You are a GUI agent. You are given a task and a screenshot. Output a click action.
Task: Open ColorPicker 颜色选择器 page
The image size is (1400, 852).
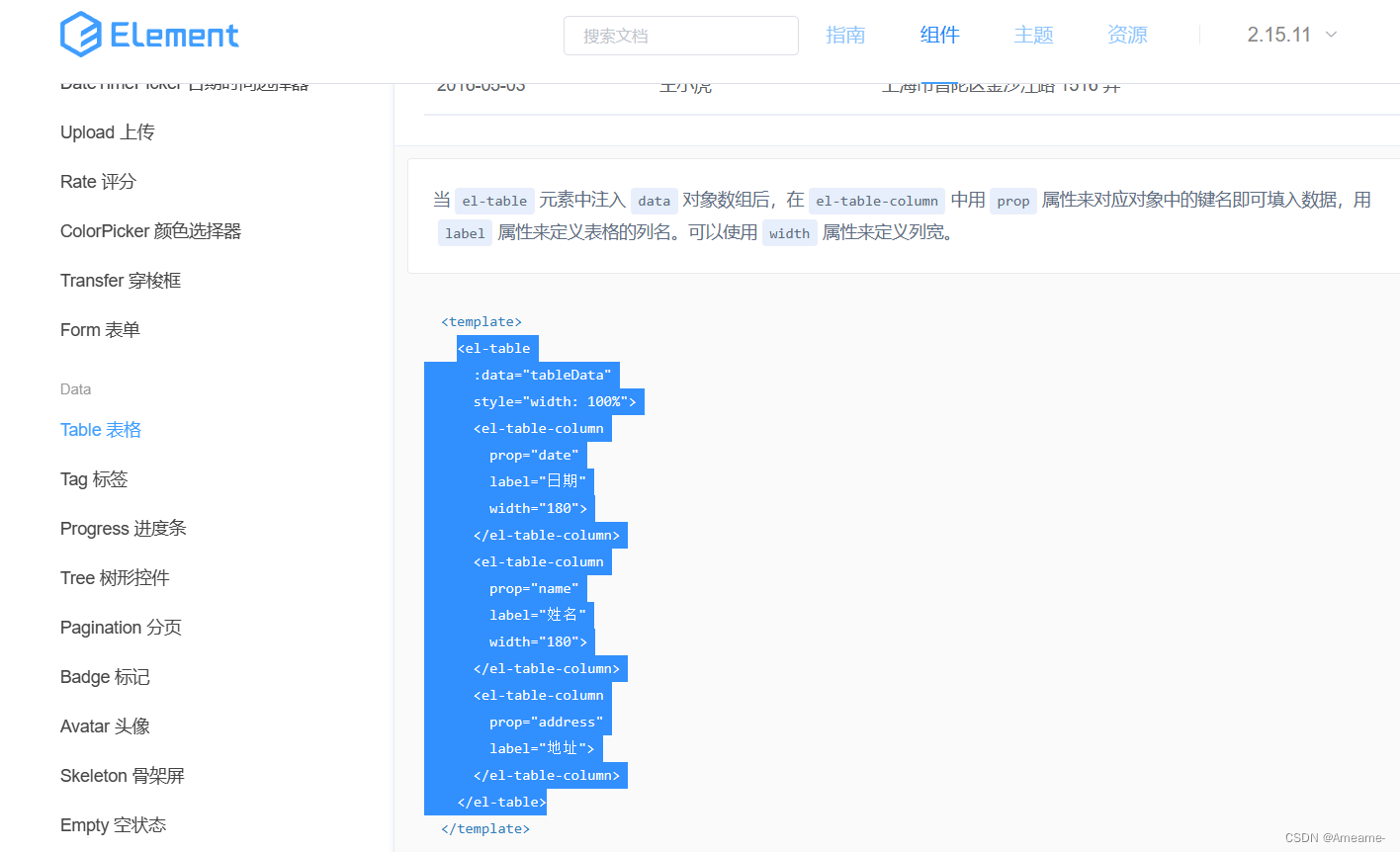tap(151, 231)
